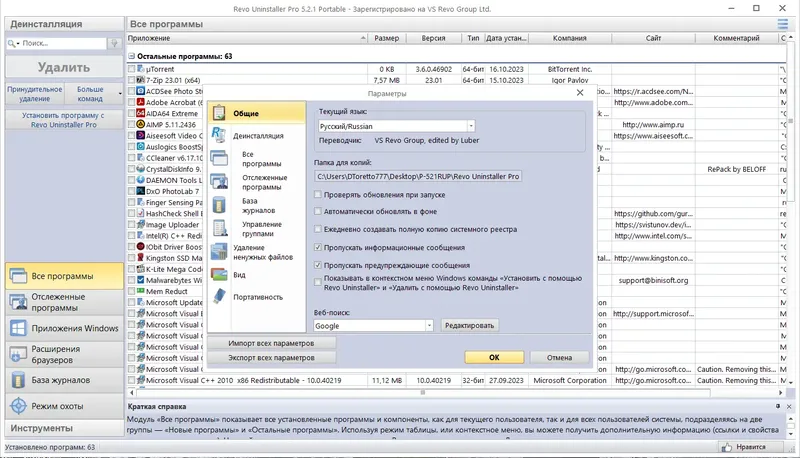Select Портативность in Parameters list

258,297
